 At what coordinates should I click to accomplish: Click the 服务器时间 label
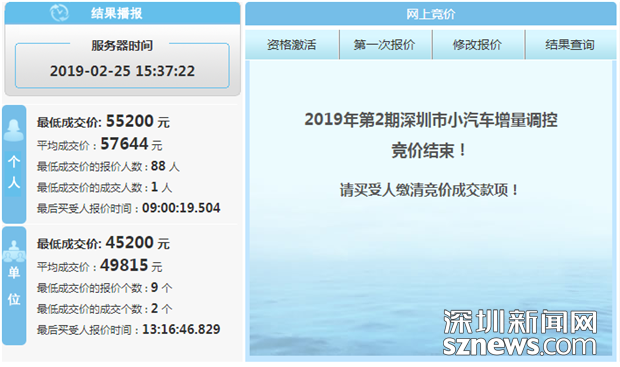[122, 45]
